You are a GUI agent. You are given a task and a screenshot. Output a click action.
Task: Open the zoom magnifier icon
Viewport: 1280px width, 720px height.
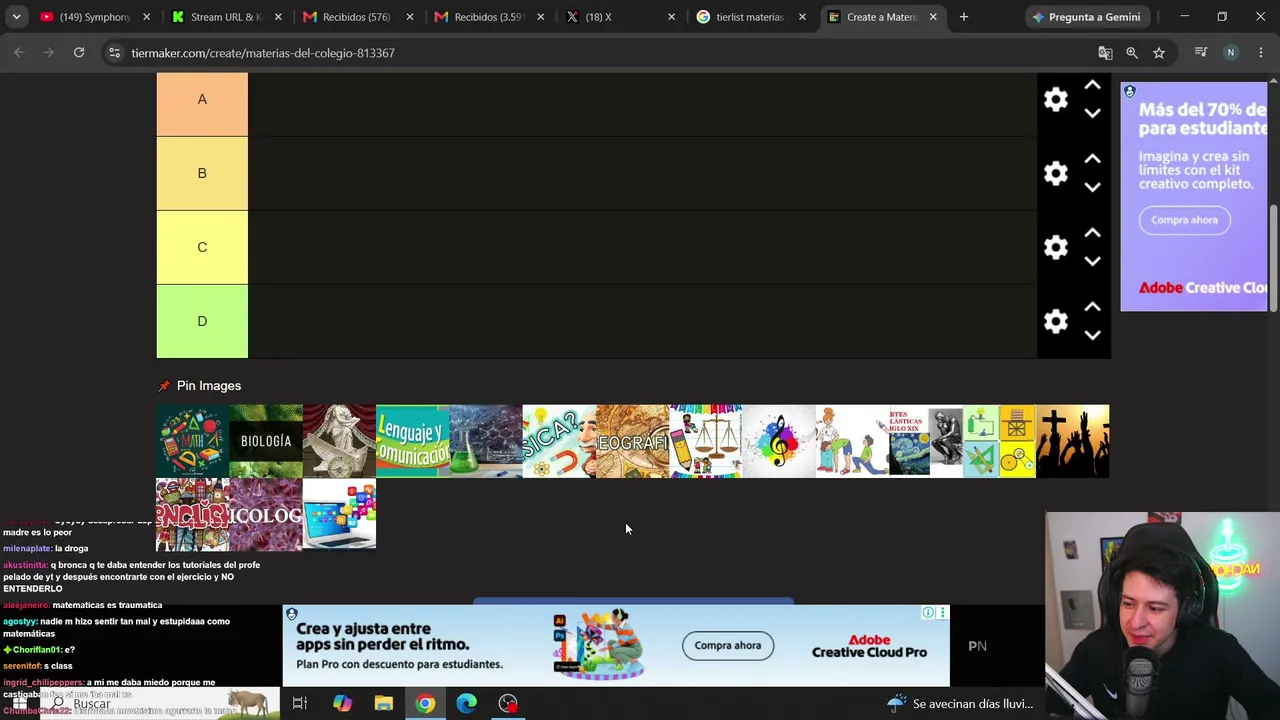pyautogui.click(x=1132, y=53)
